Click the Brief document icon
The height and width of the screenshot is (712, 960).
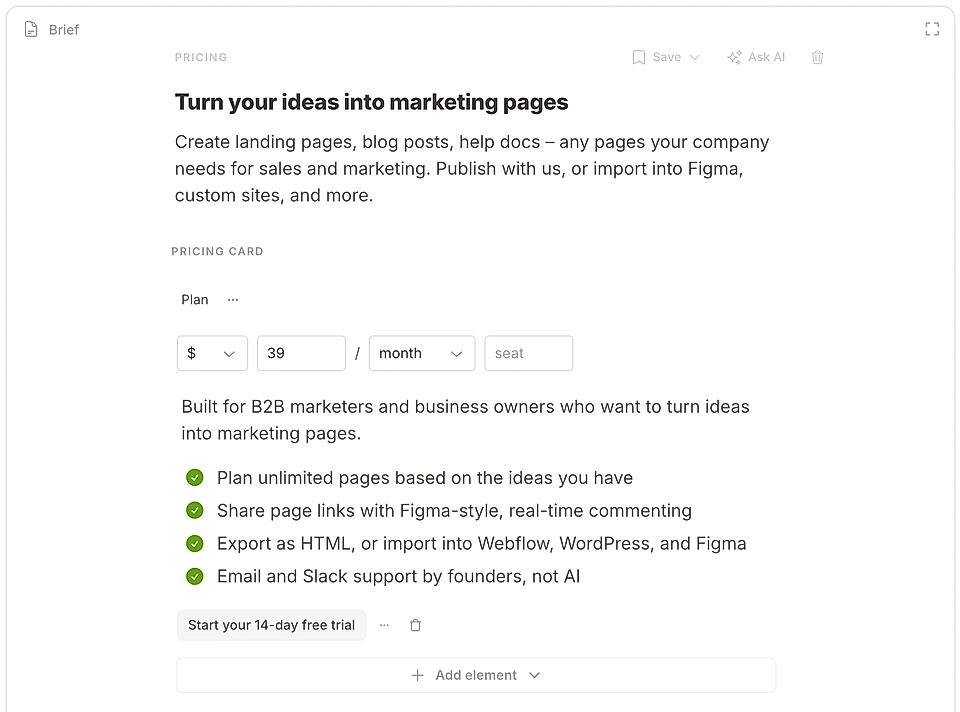pyautogui.click(x=31, y=29)
